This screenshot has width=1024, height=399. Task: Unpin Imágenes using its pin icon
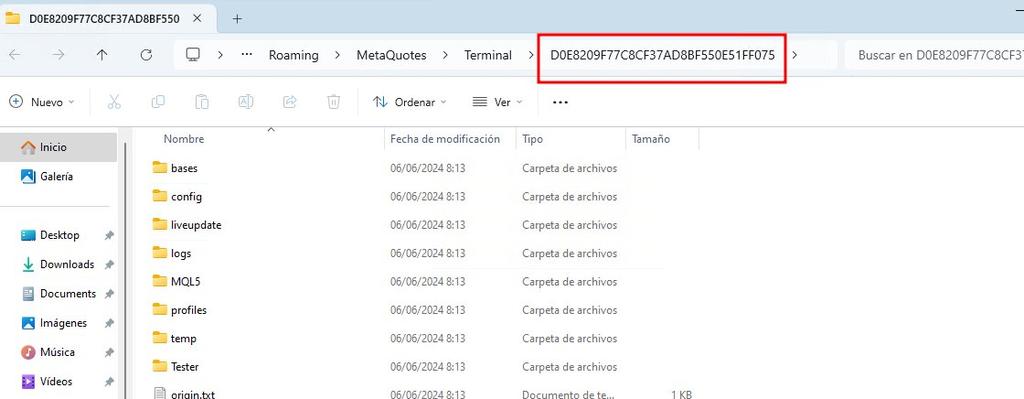[x=109, y=323]
